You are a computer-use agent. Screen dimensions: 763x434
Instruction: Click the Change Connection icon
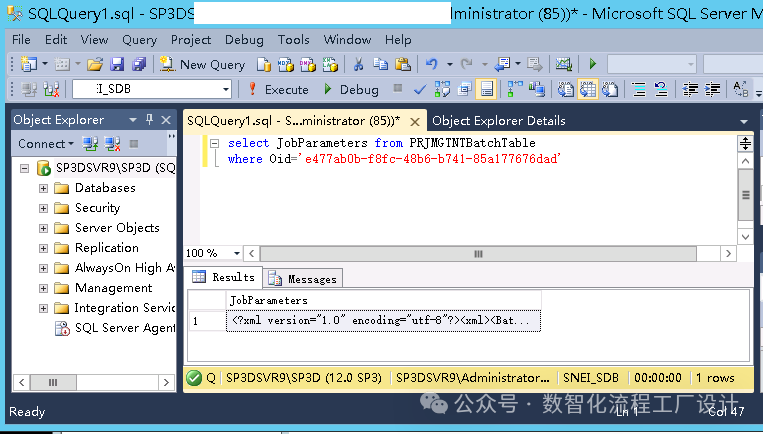52,90
